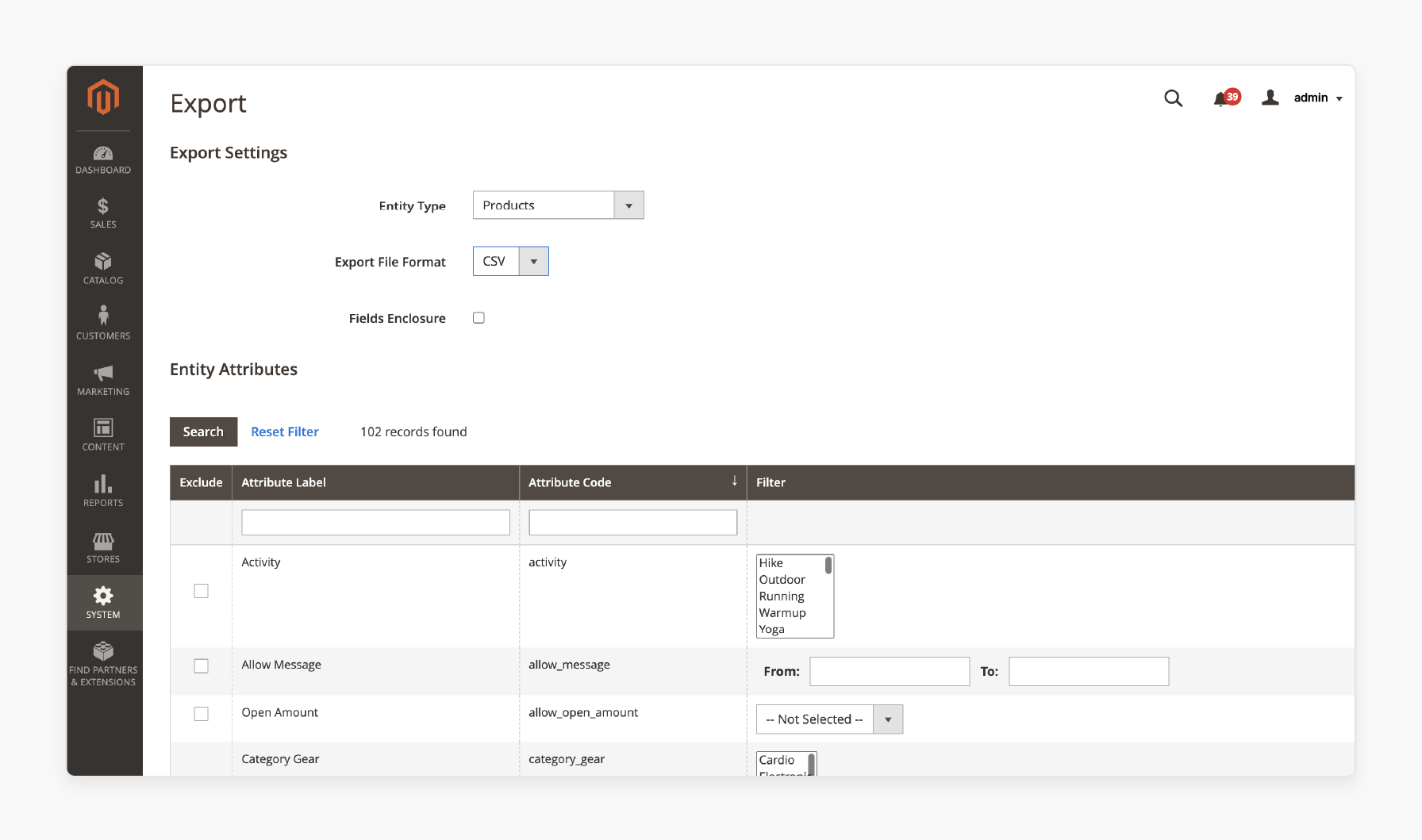Click the search magnifier icon
The height and width of the screenshot is (840, 1422).
click(x=1173, y=98)
